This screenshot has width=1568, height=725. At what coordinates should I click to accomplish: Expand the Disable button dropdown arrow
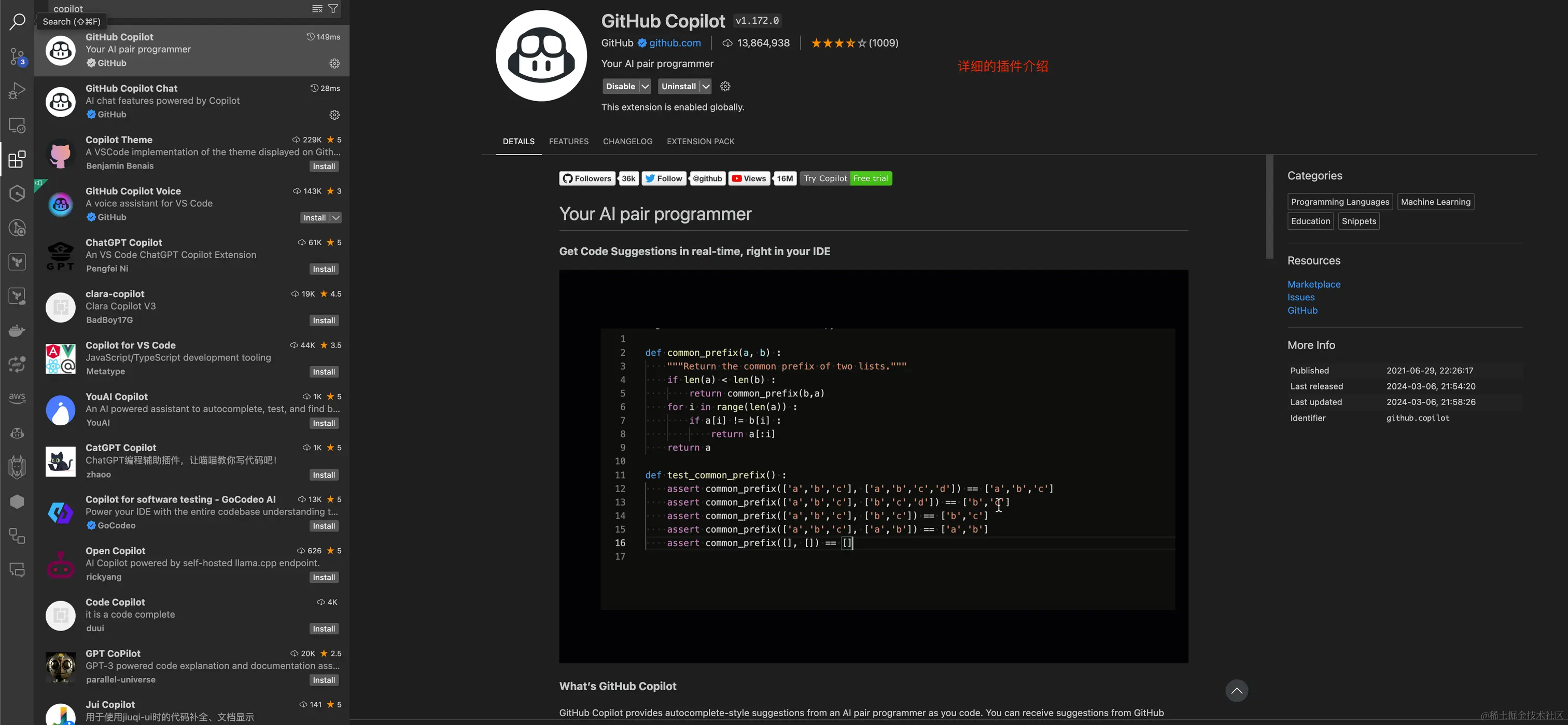[x=645, y=87]
